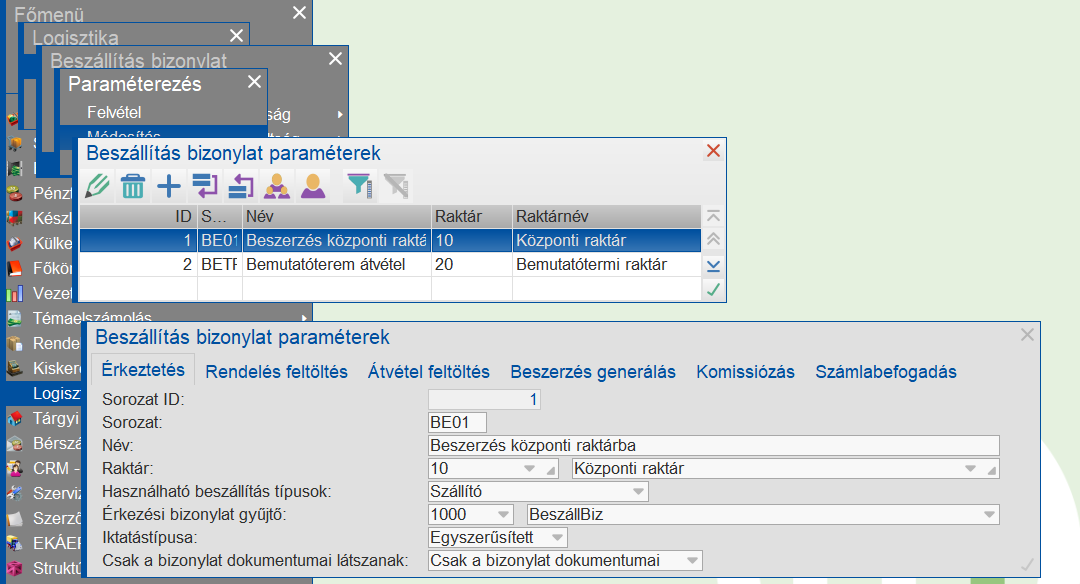Click the copy record arrows icon
The width and height of the screenshot is (1080, 584).
tap(206, 186)
